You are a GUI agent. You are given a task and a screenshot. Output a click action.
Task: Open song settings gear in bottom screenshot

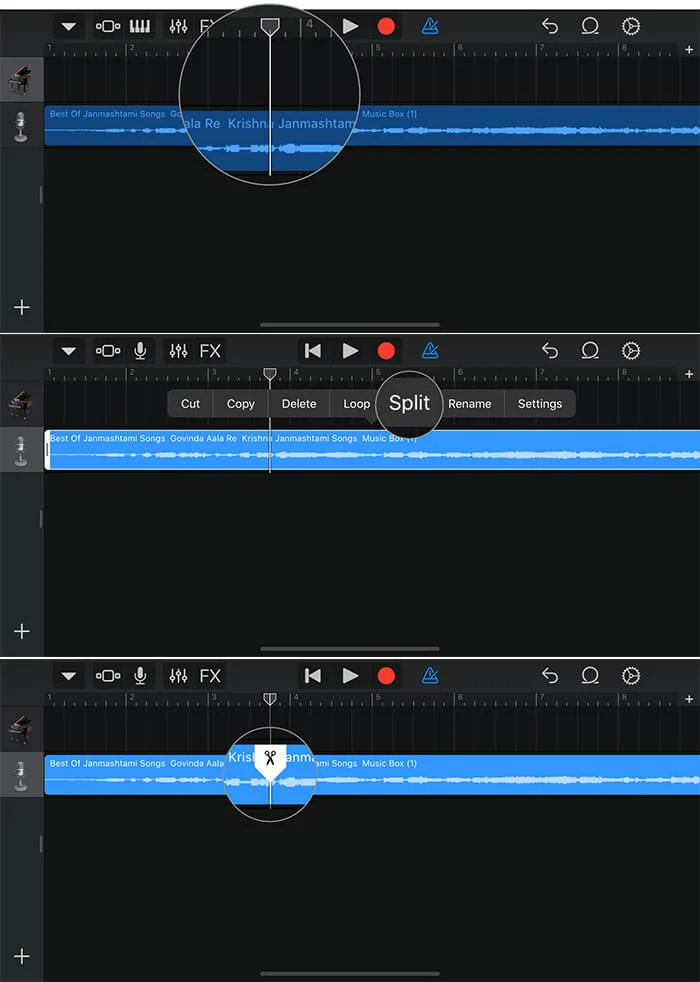pyautogui.click(x=631, y=676)
